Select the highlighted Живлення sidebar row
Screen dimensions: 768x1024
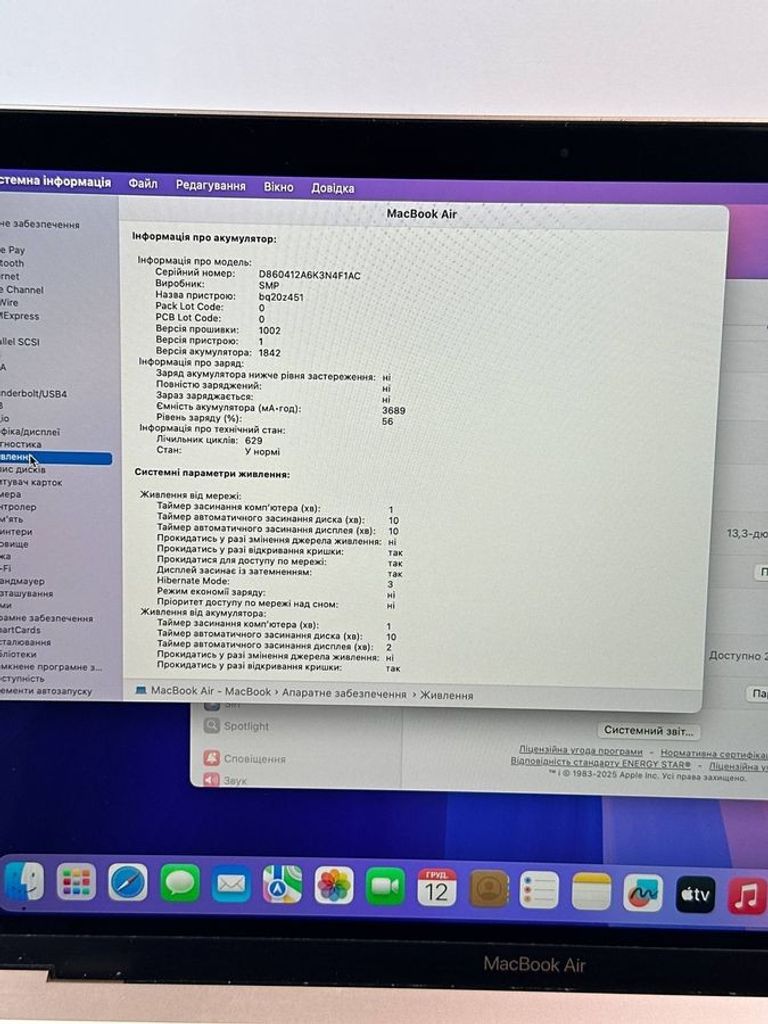(x=56, y=458)
